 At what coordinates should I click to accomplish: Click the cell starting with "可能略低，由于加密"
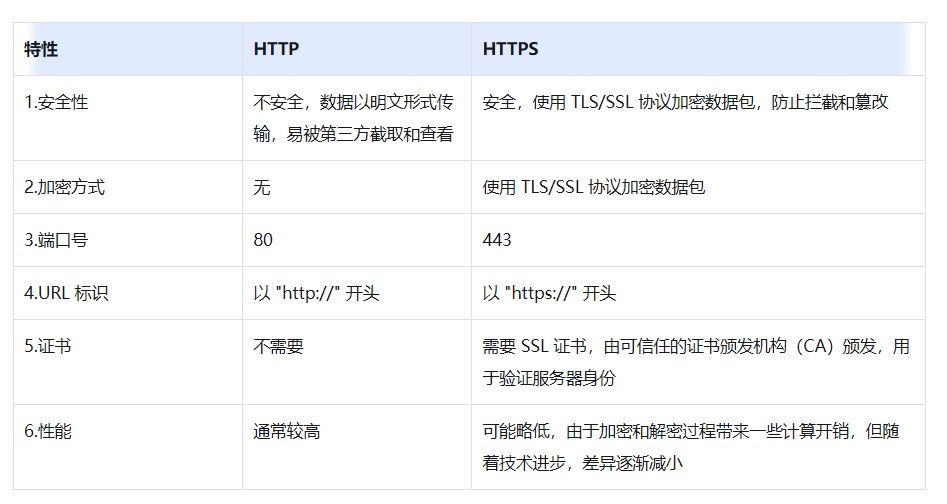pos(691,447)
